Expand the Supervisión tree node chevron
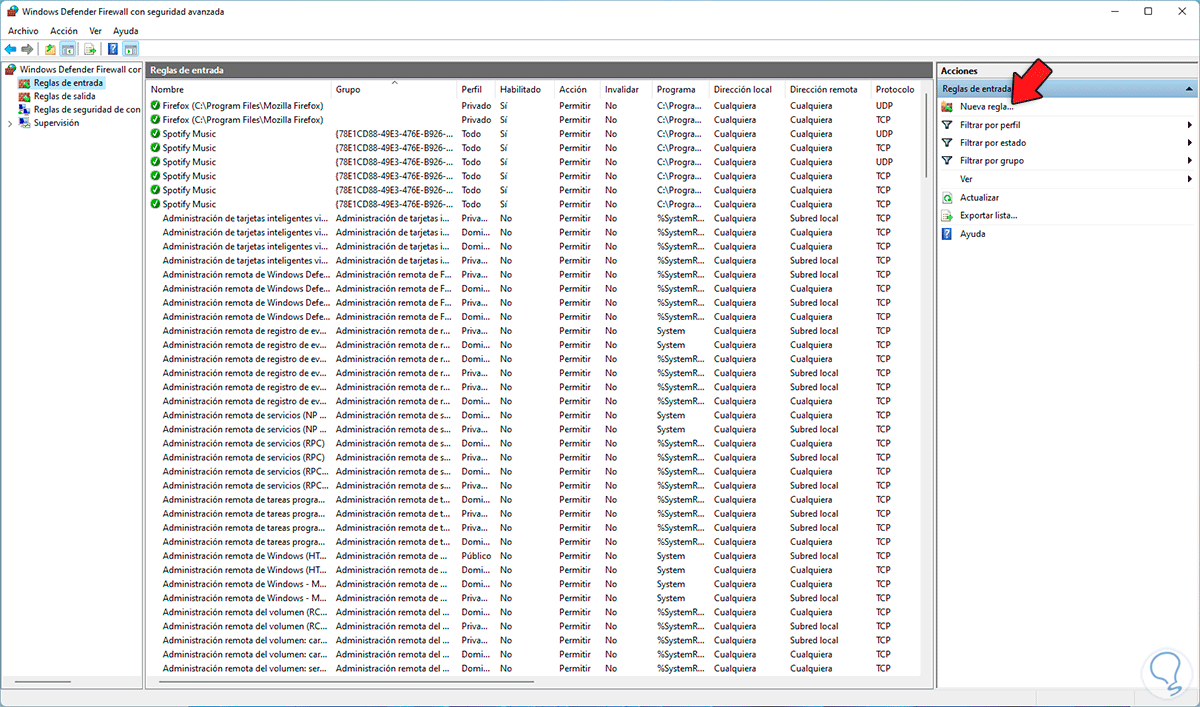Viewport: 1200px width, 707px height. (x=10, y=124)
